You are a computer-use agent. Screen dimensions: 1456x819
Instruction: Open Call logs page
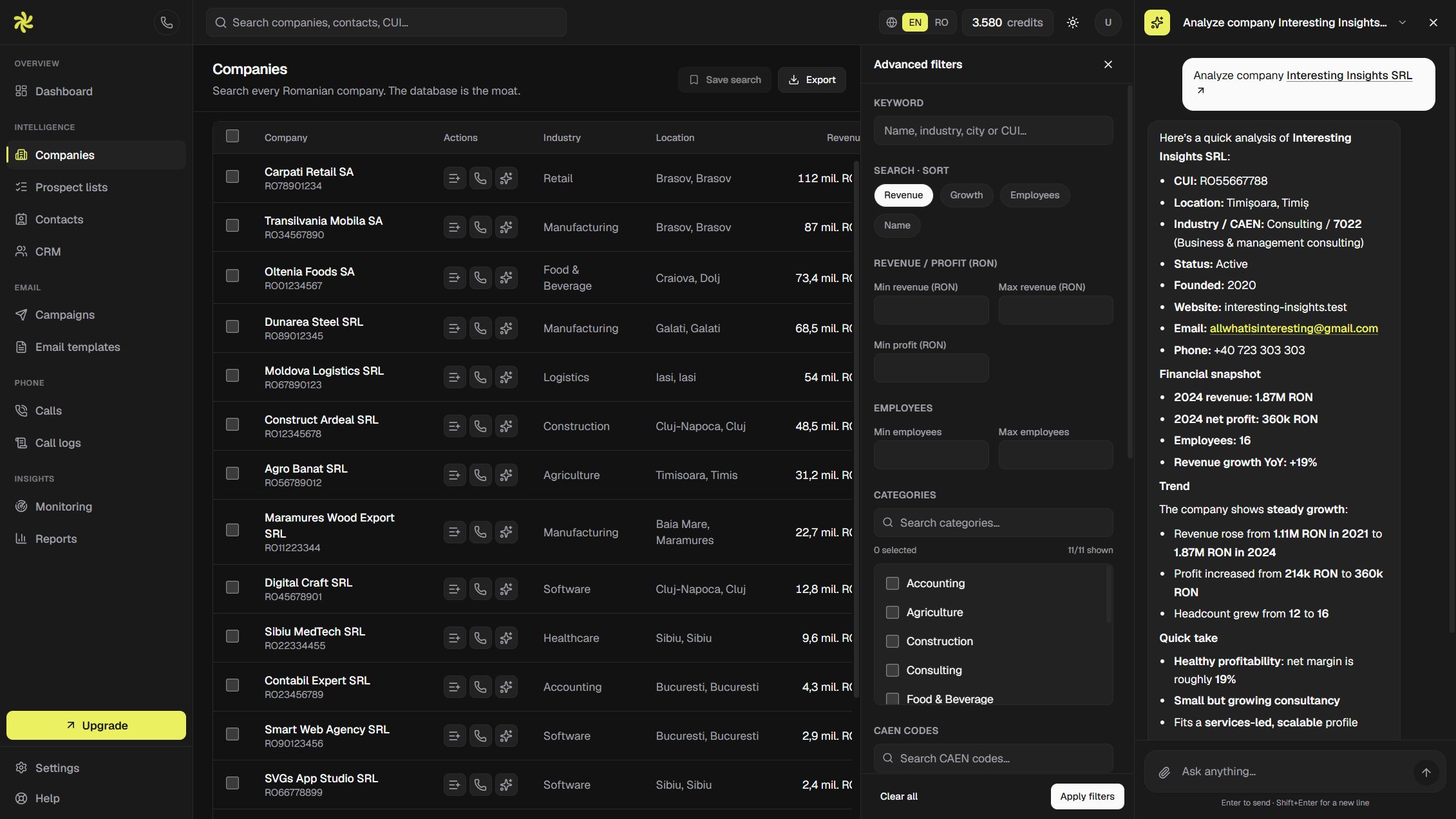click(96, 443)
